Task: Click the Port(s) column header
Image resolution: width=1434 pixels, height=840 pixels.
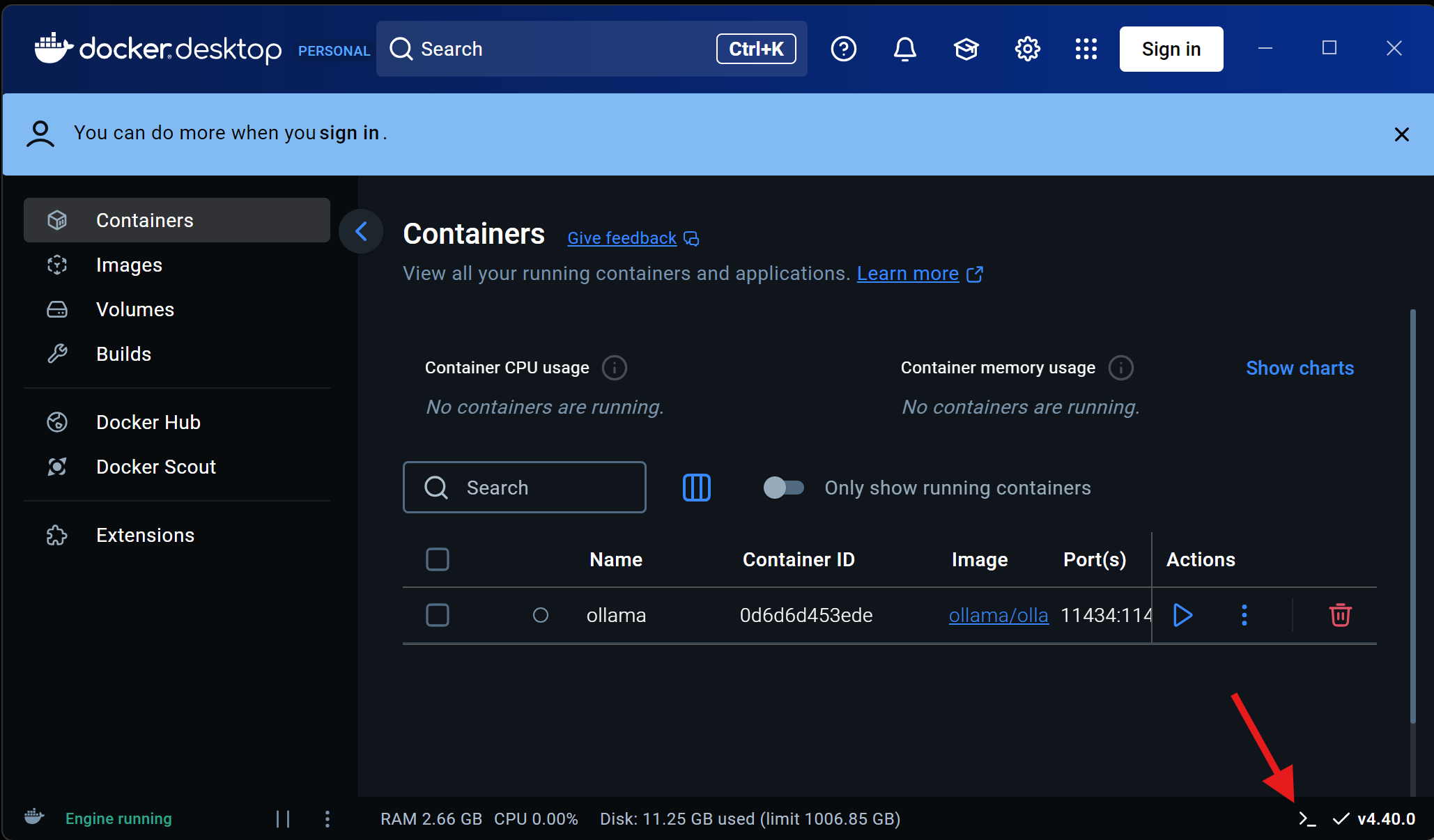Action: (1095, 559)
